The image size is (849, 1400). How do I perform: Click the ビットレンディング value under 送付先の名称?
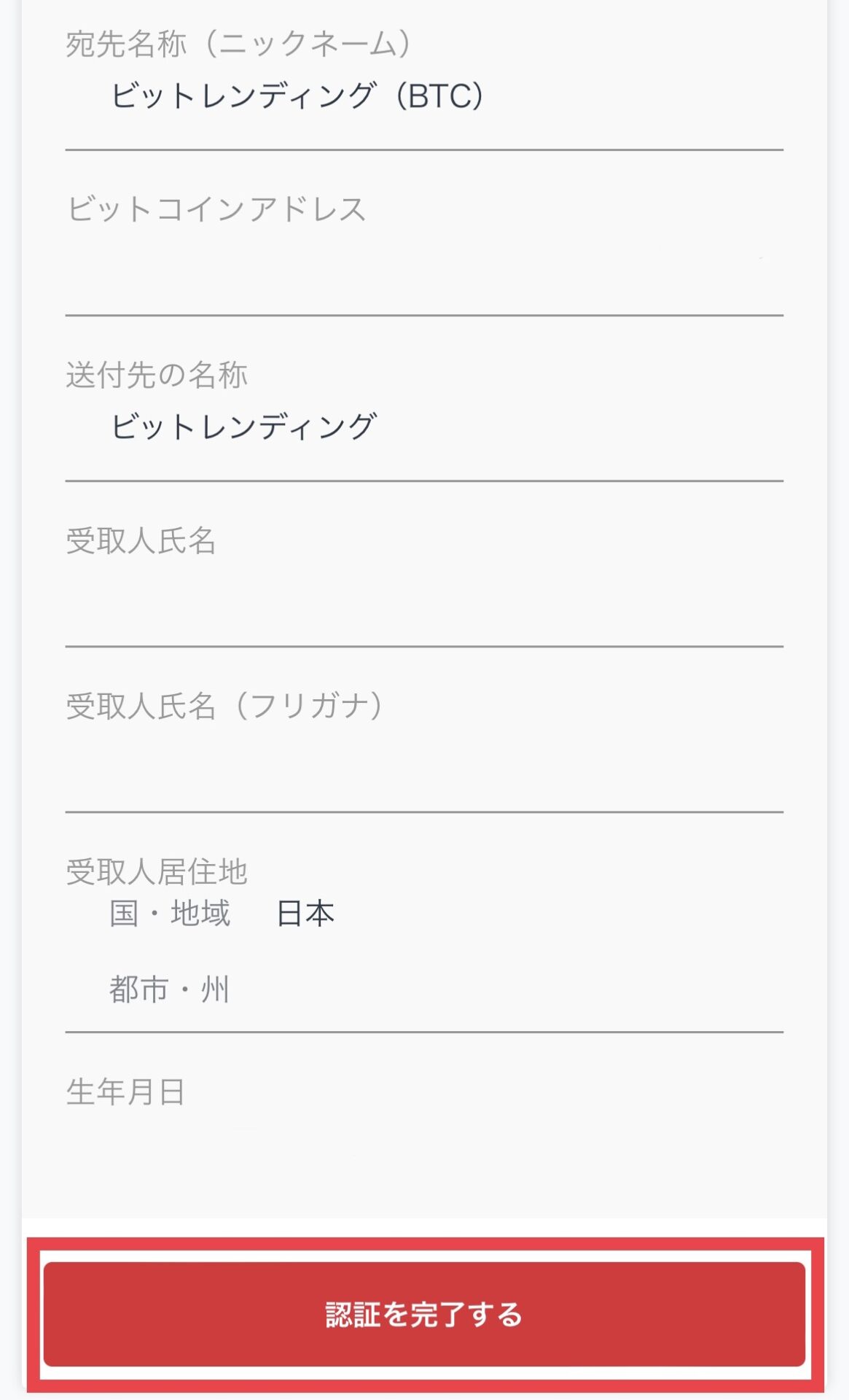(243, 427)
